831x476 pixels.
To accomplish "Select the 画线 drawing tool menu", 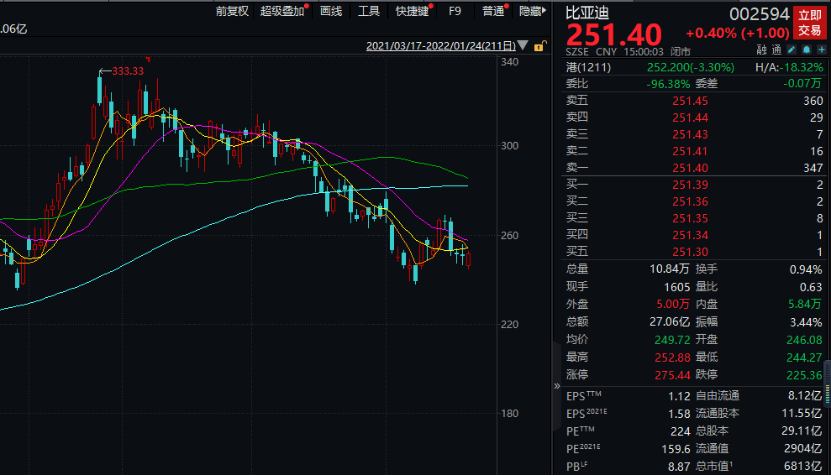I will coord(331,11).
